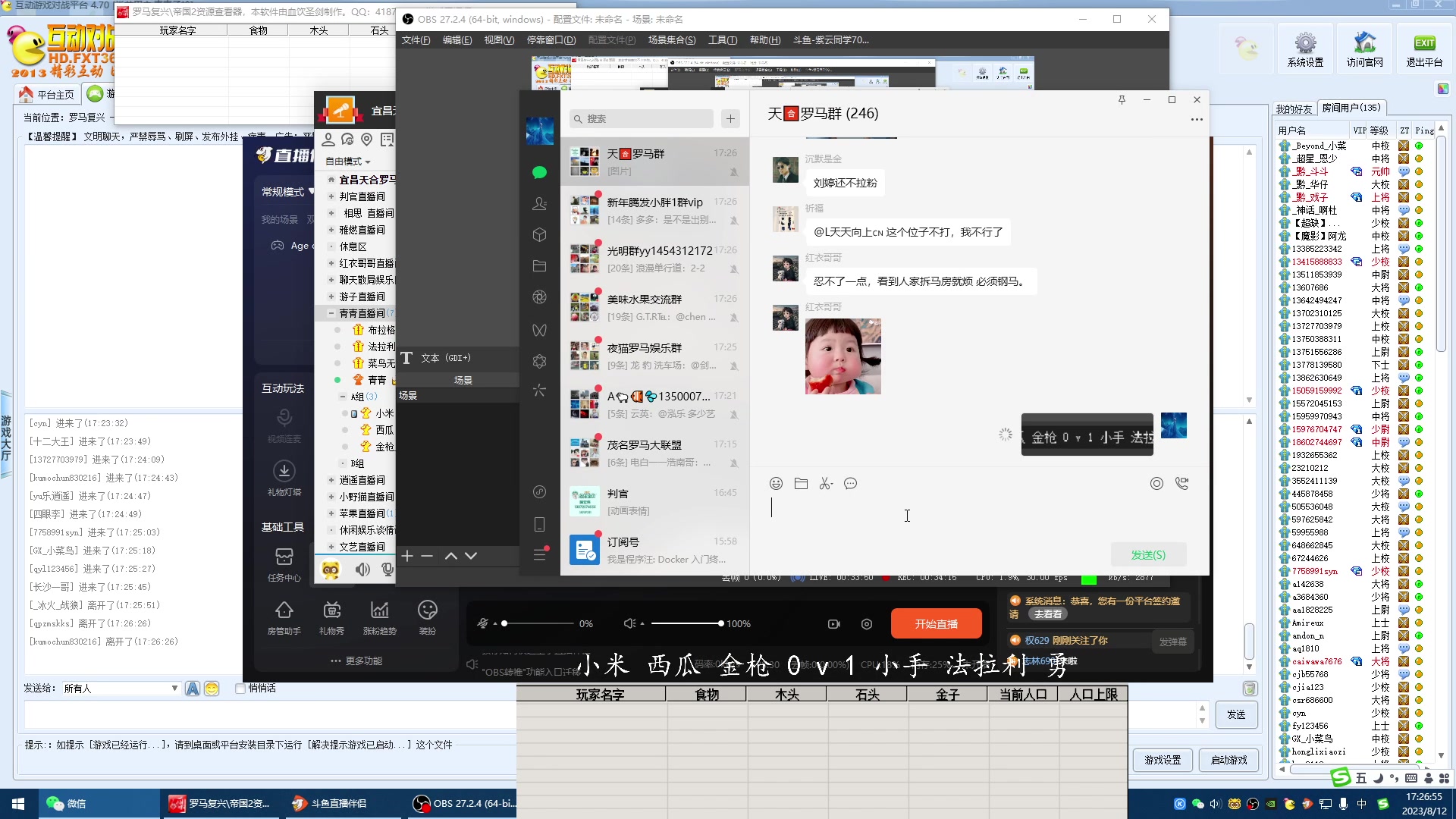Open OBS 工具(T) menu

[x=722, y=40]
